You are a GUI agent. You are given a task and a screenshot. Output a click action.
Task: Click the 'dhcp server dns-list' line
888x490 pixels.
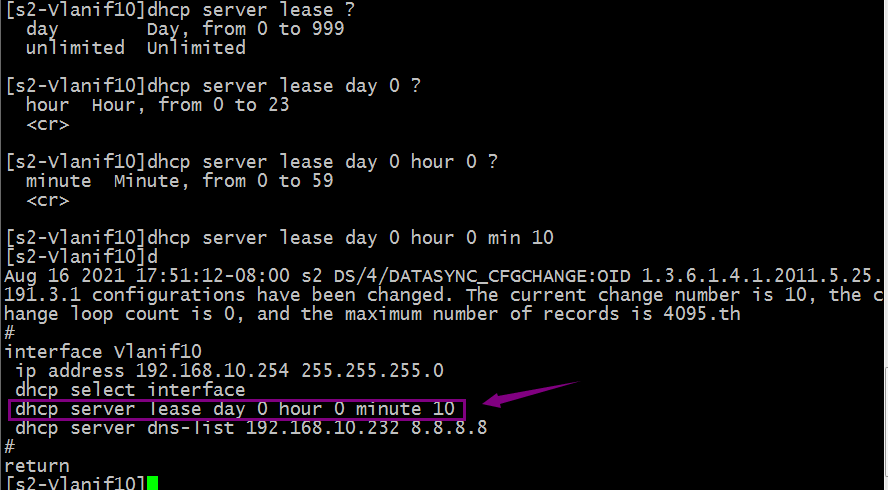point(251,428)
